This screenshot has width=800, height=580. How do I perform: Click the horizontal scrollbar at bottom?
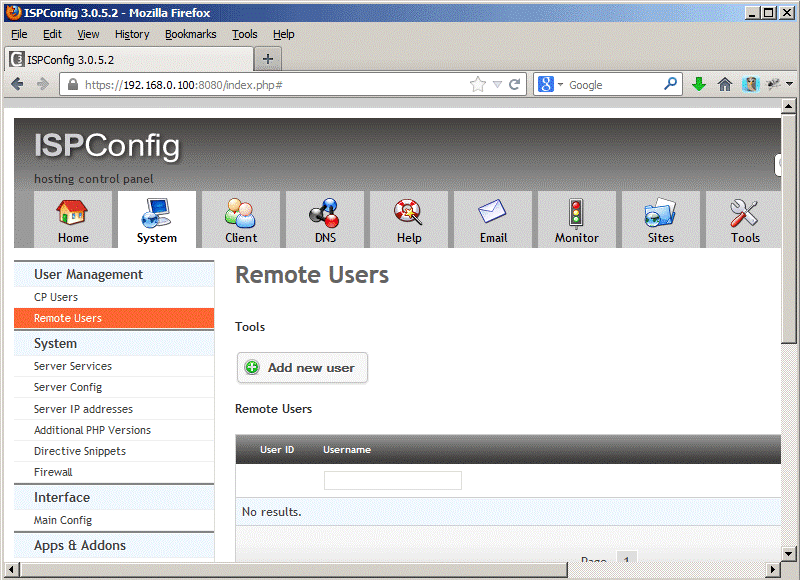(300, 570)
